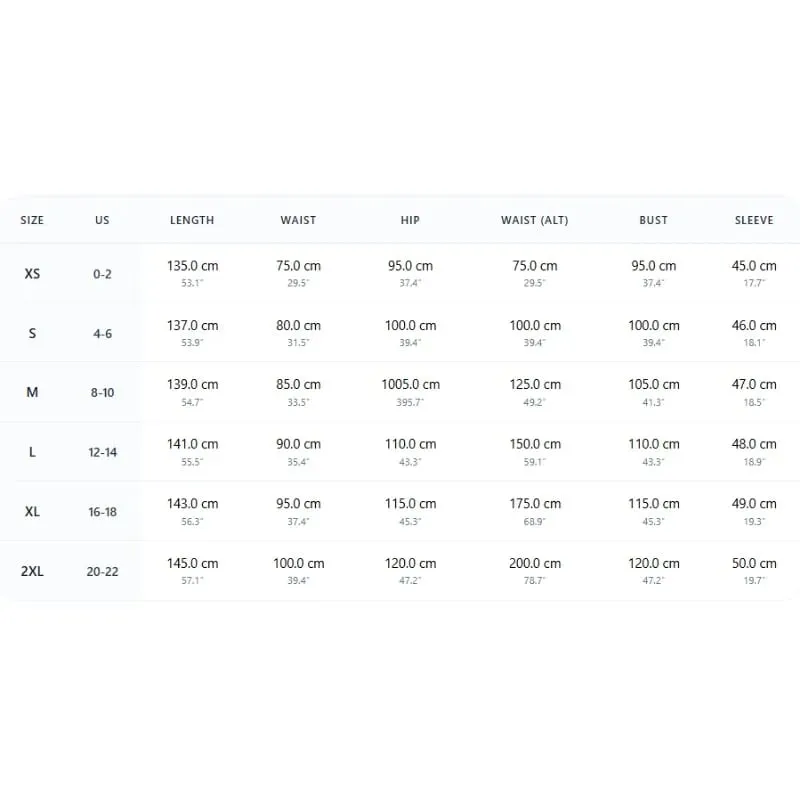Click the SIZE column header

pos(32,220)
